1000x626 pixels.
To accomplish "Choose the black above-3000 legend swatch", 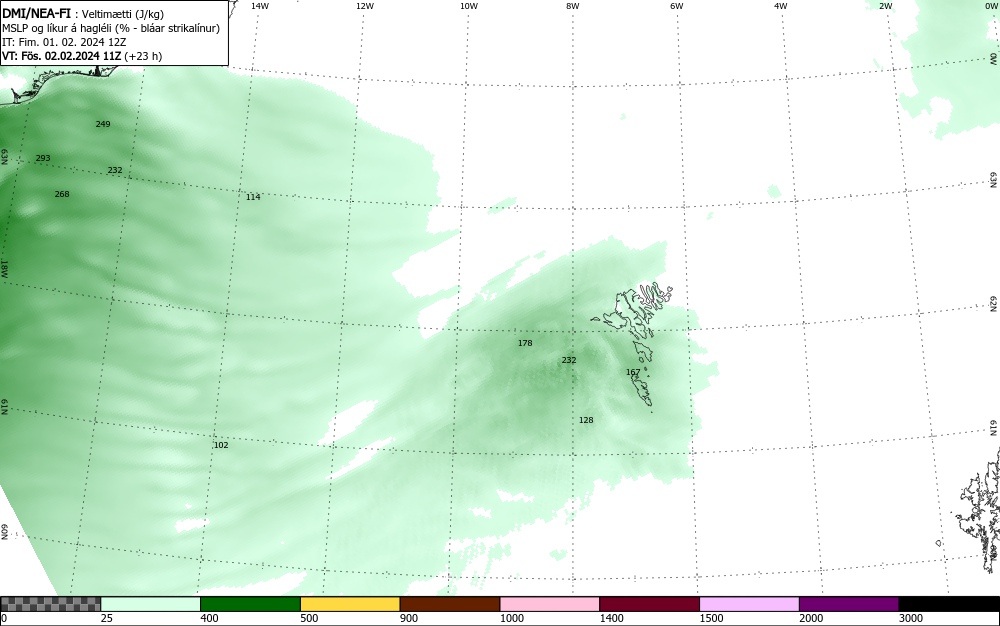I will tap(949, 604).
